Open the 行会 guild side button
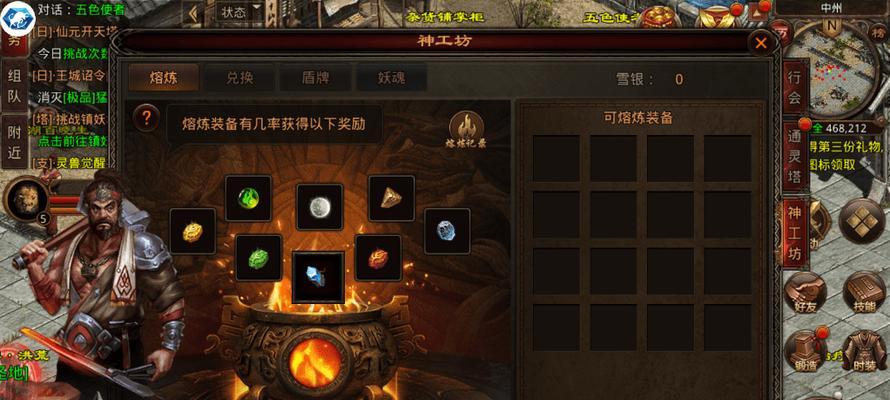The image size is (890, 400). (795, 87)
